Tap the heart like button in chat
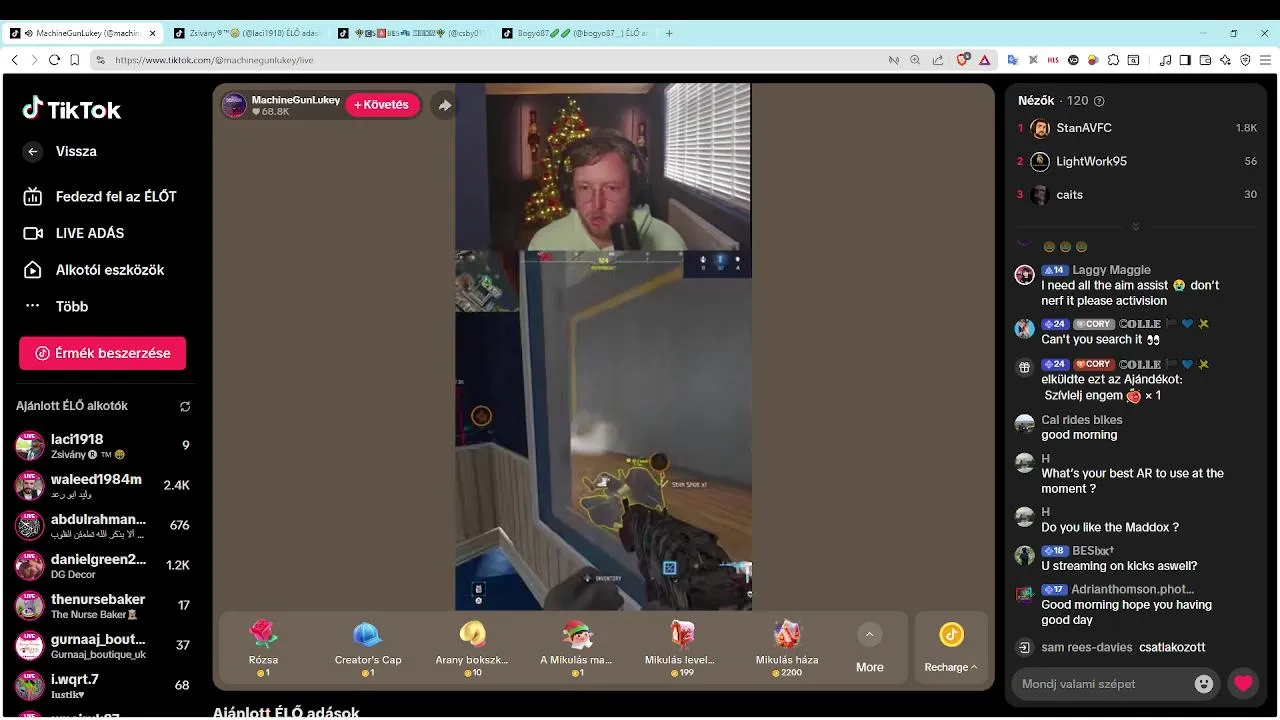The width and height of the screenshot is (1280, 720). click(x=1243, y=684)
